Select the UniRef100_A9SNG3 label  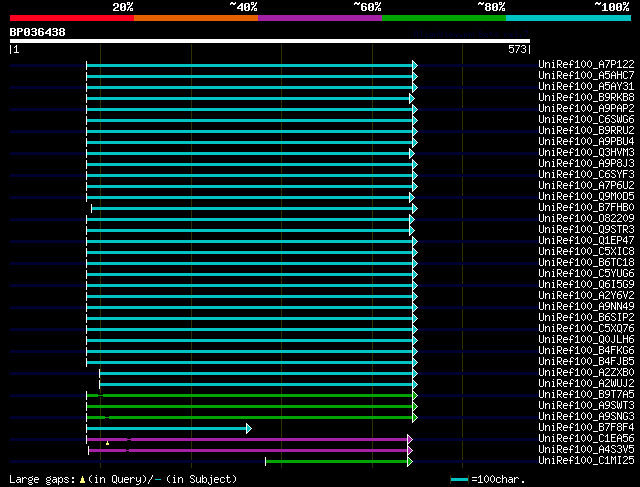(587, 417)
